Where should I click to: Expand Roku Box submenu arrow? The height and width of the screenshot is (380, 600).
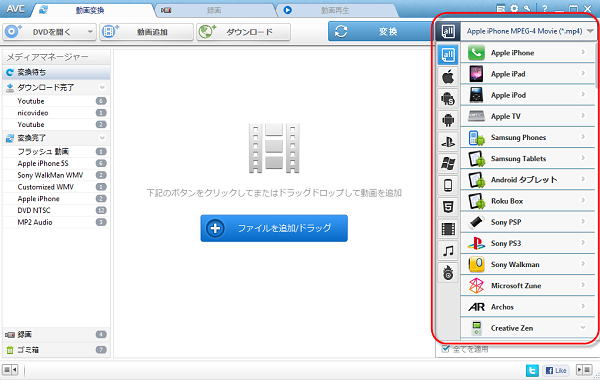(x=583, y=200)
